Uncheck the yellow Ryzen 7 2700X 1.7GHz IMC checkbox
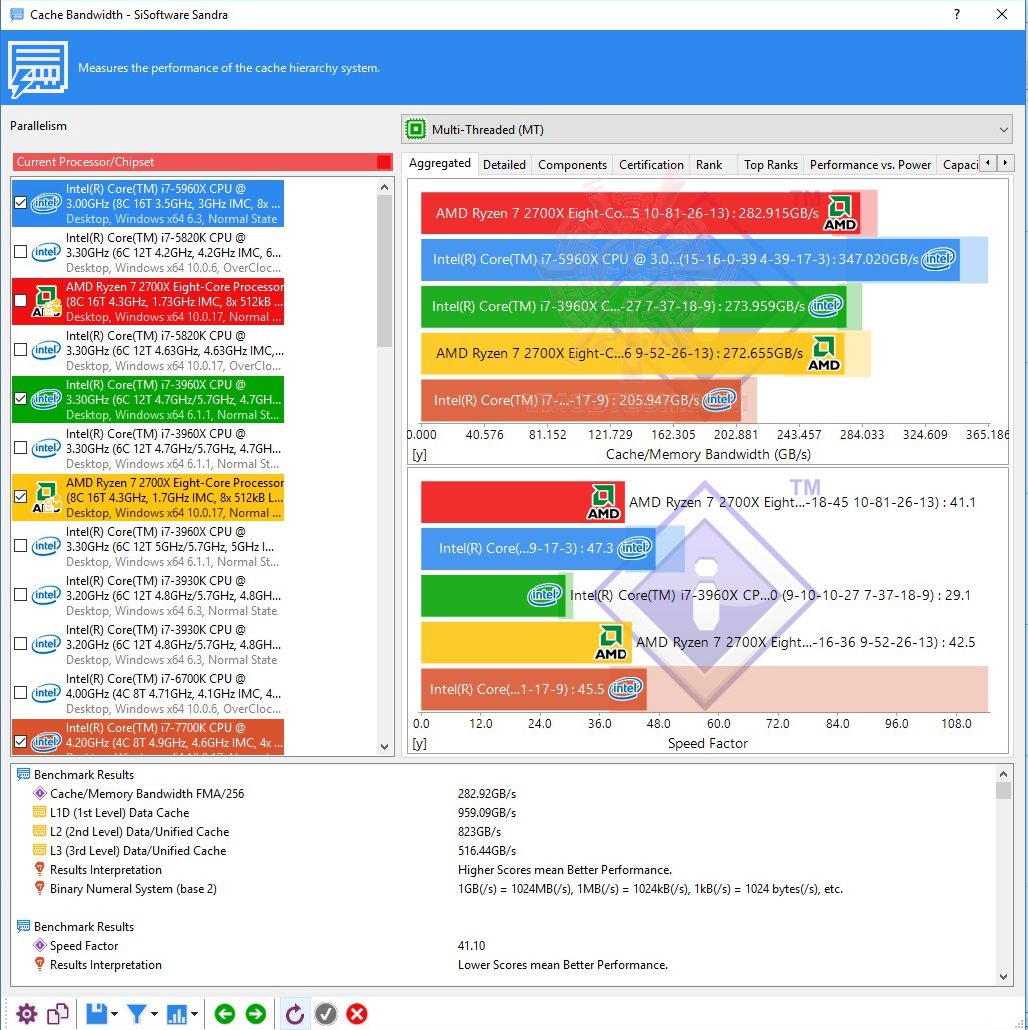Viewport: 1028px width, 1030px height. click(20, 497)
